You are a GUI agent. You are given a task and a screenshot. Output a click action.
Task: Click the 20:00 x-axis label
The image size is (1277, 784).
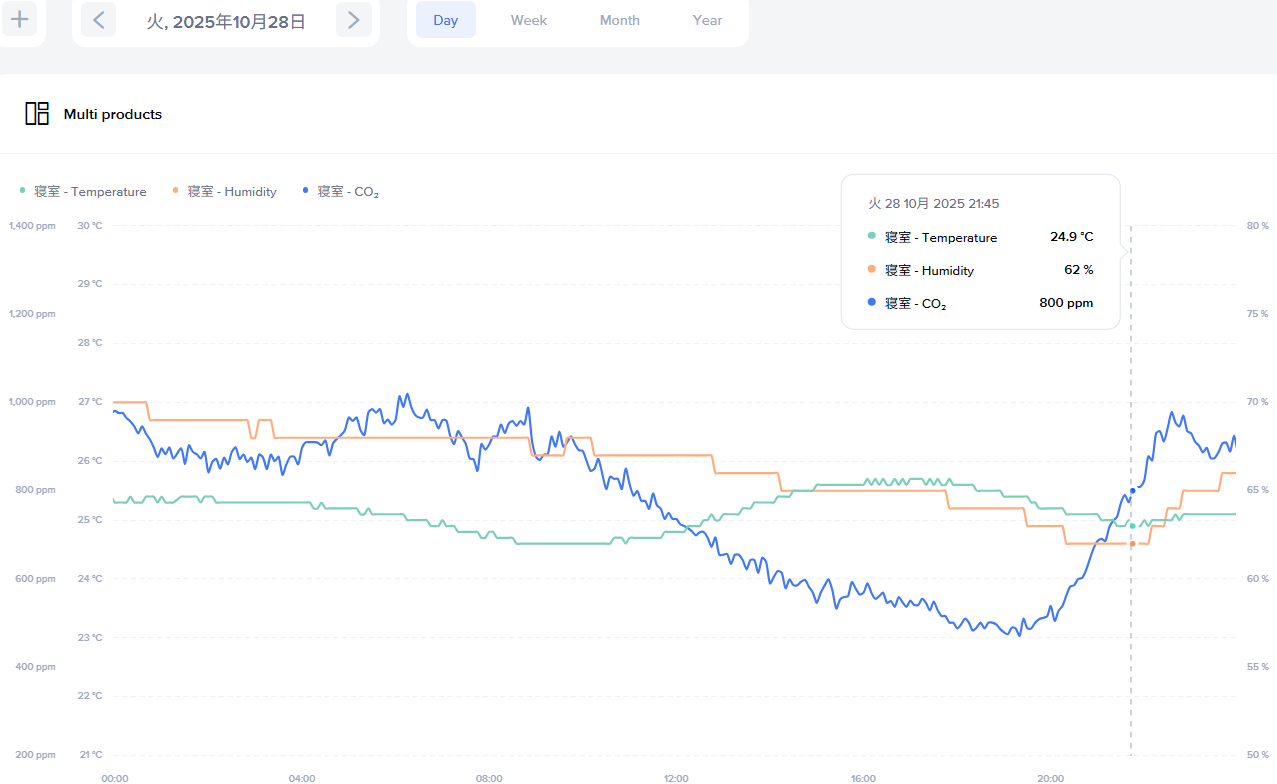pyautogui.click(x=1051, y=778)
